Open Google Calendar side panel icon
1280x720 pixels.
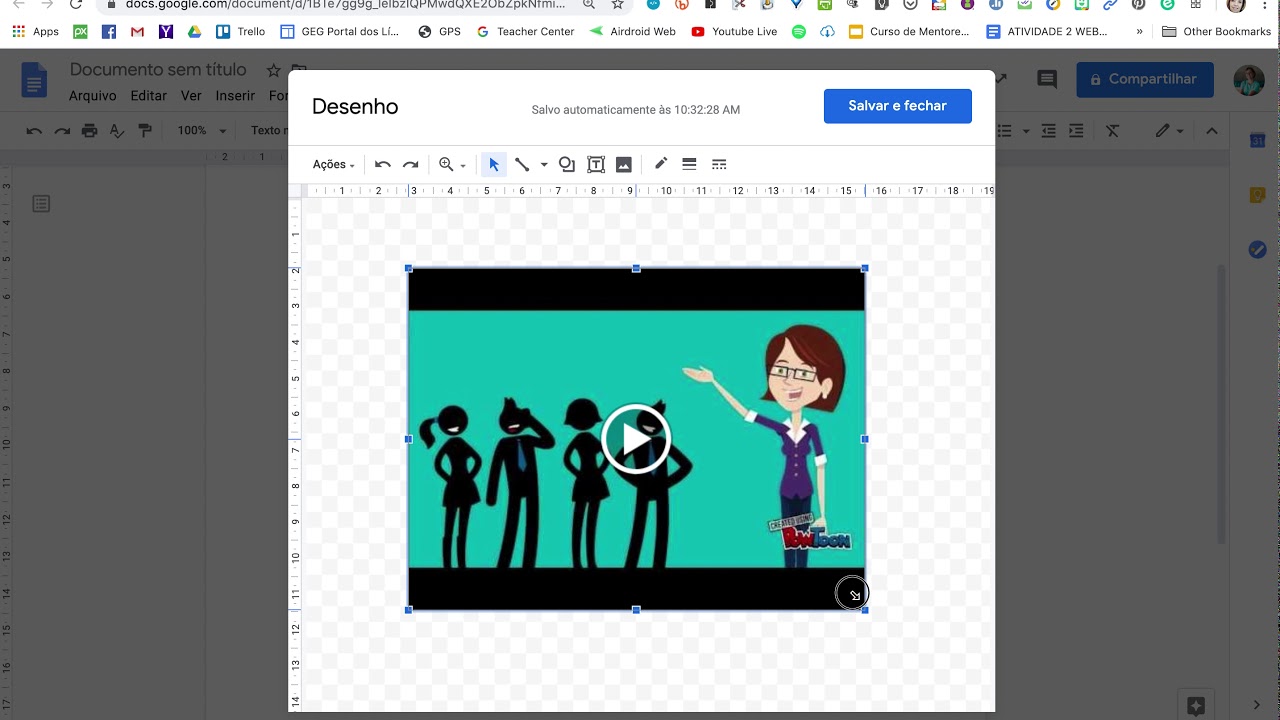pyautogui.click(x=1258, y=141)
